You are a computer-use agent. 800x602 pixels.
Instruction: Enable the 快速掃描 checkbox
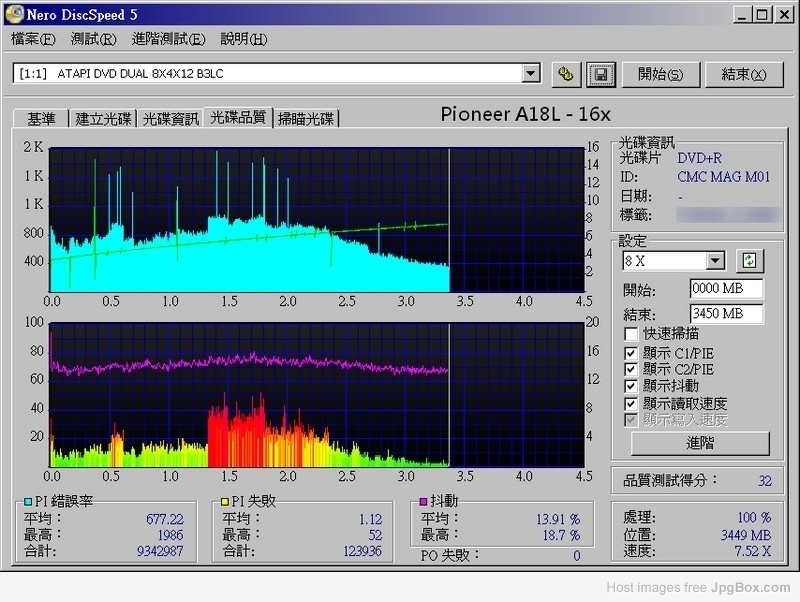coord(630,334)
